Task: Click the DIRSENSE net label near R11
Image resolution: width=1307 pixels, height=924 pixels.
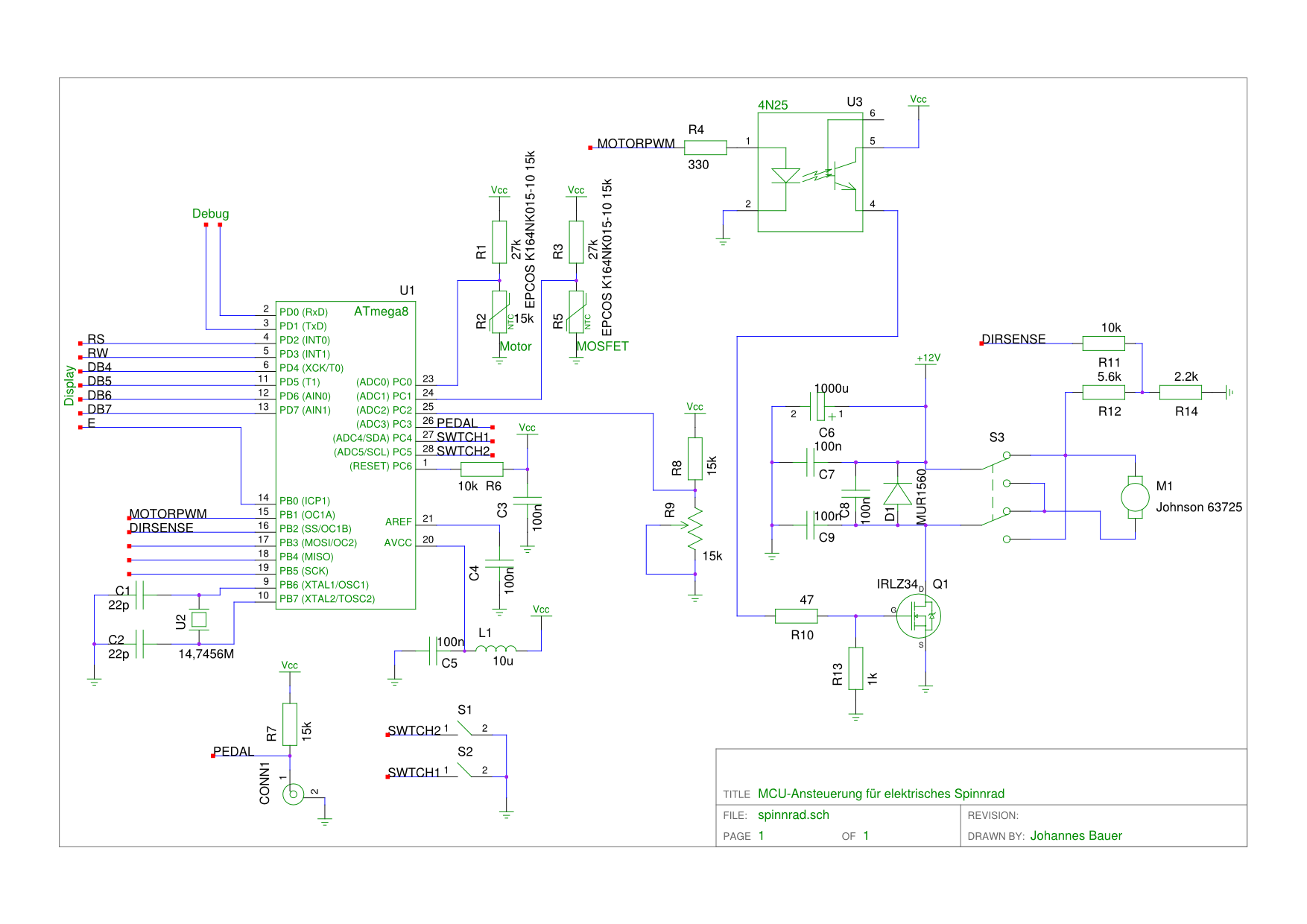Action: 1013,339
